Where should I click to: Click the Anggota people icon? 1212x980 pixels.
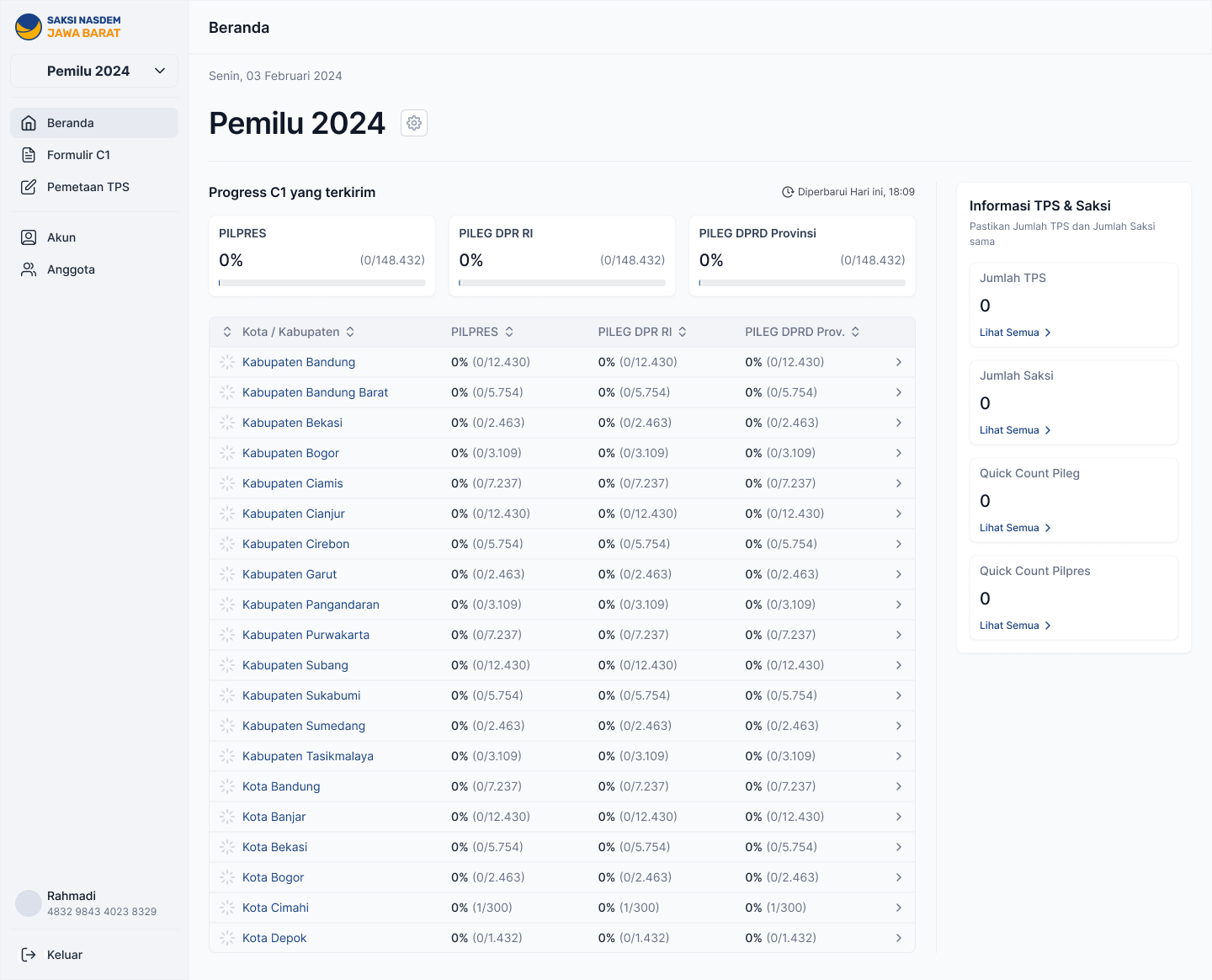[x=29, y=269]
